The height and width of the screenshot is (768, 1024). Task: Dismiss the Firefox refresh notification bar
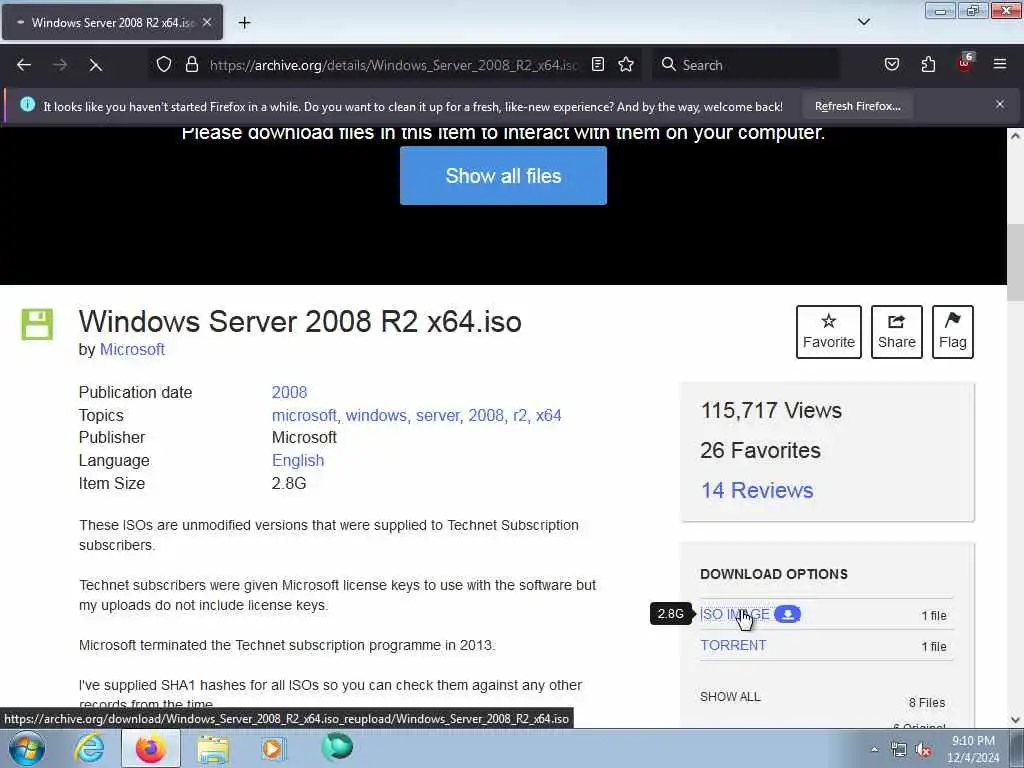click(1000, 104)
